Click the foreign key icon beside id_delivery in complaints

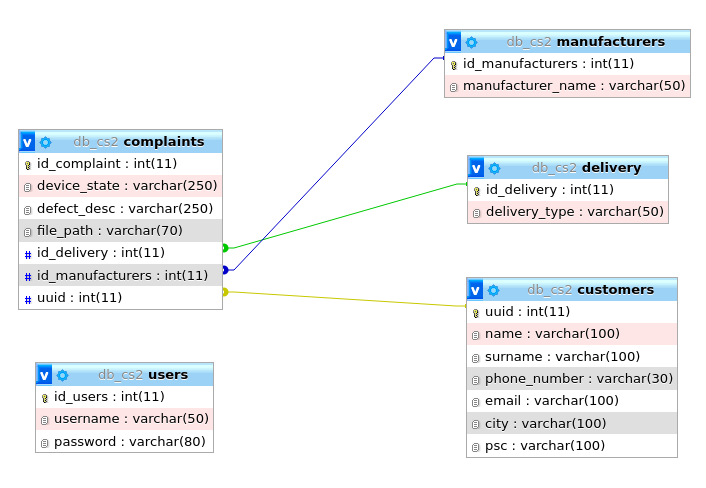[28, 253]
